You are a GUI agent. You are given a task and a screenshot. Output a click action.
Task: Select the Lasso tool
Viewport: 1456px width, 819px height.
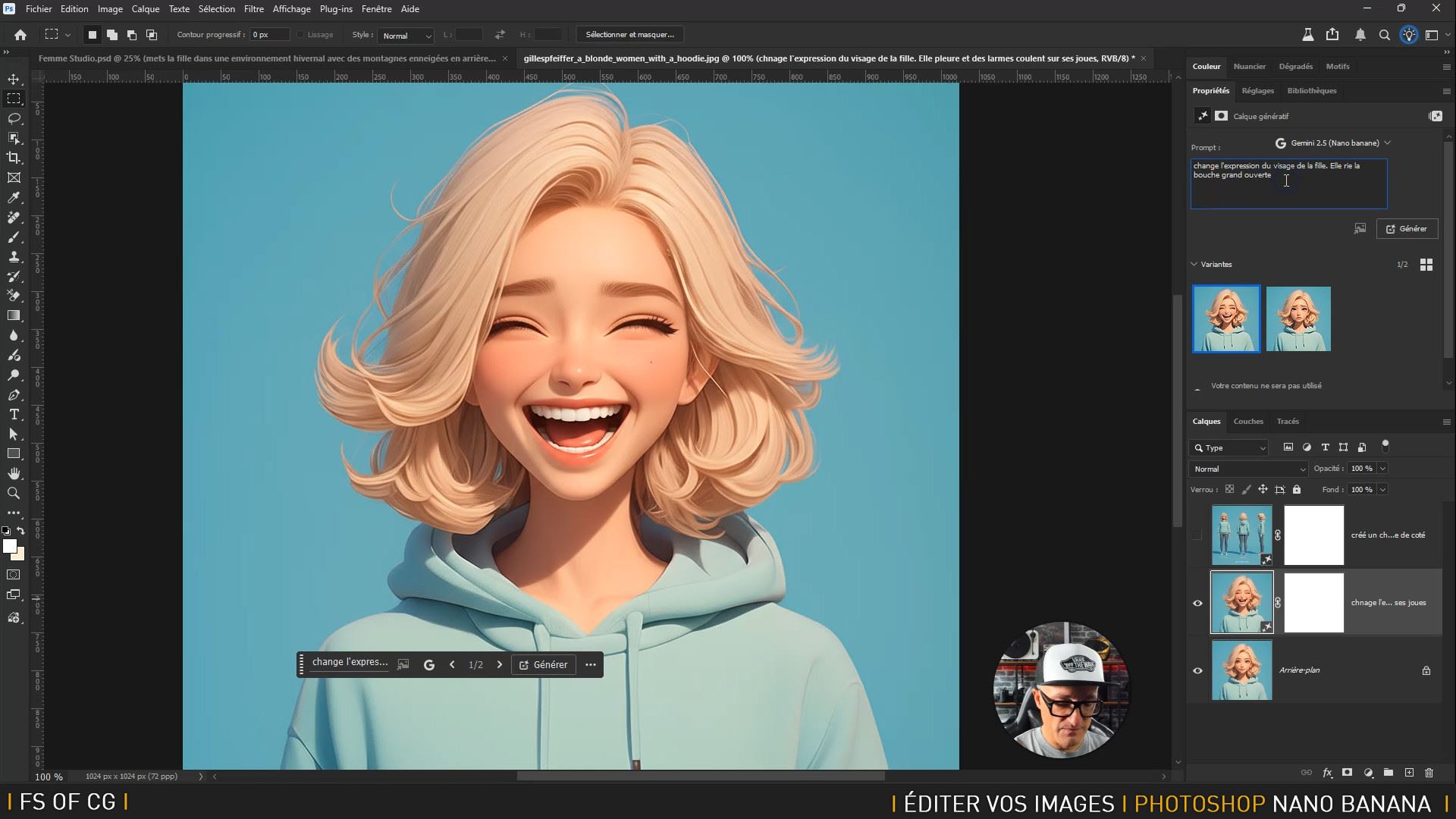coord(14,118)
